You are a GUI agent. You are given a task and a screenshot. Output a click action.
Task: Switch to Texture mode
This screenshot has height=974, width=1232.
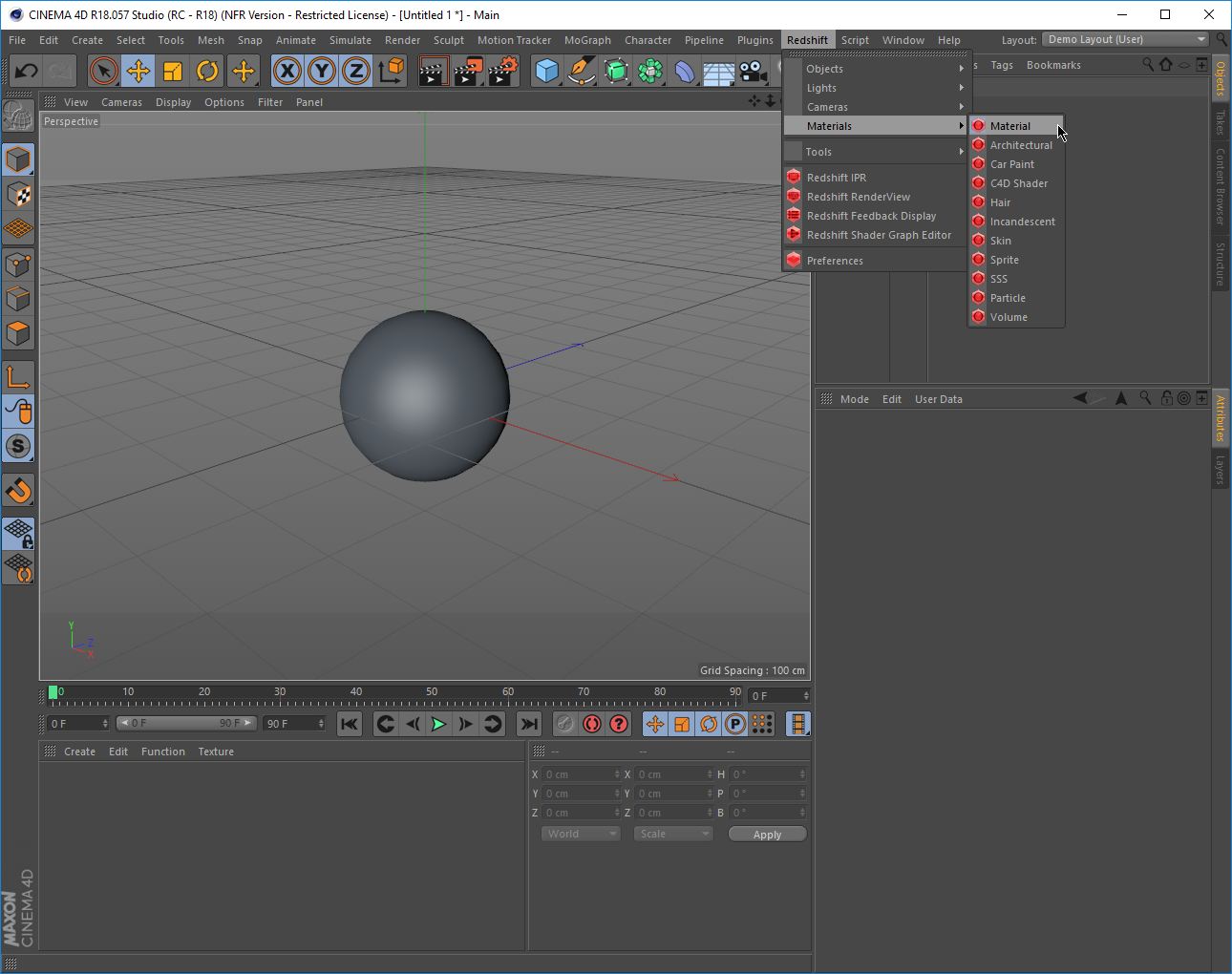[18, 195]
